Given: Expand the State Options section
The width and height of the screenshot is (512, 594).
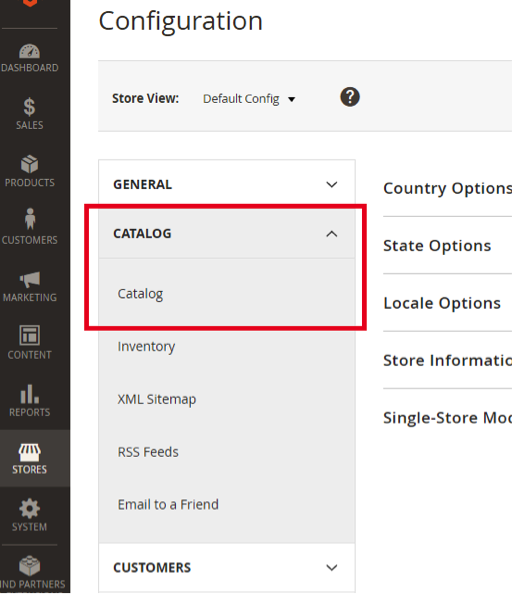Looking at the screenshot, I should (x=437, y=245).
